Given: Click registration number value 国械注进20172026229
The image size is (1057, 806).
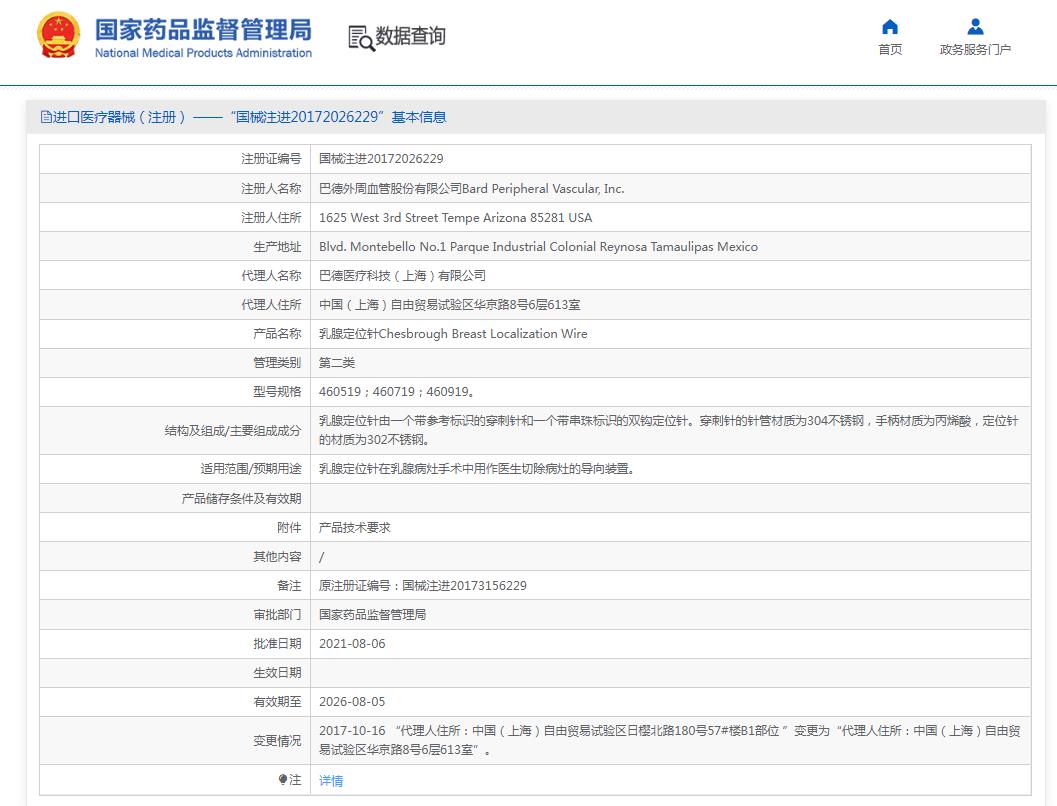Looking at the screenshot, I should pos(381,159).
